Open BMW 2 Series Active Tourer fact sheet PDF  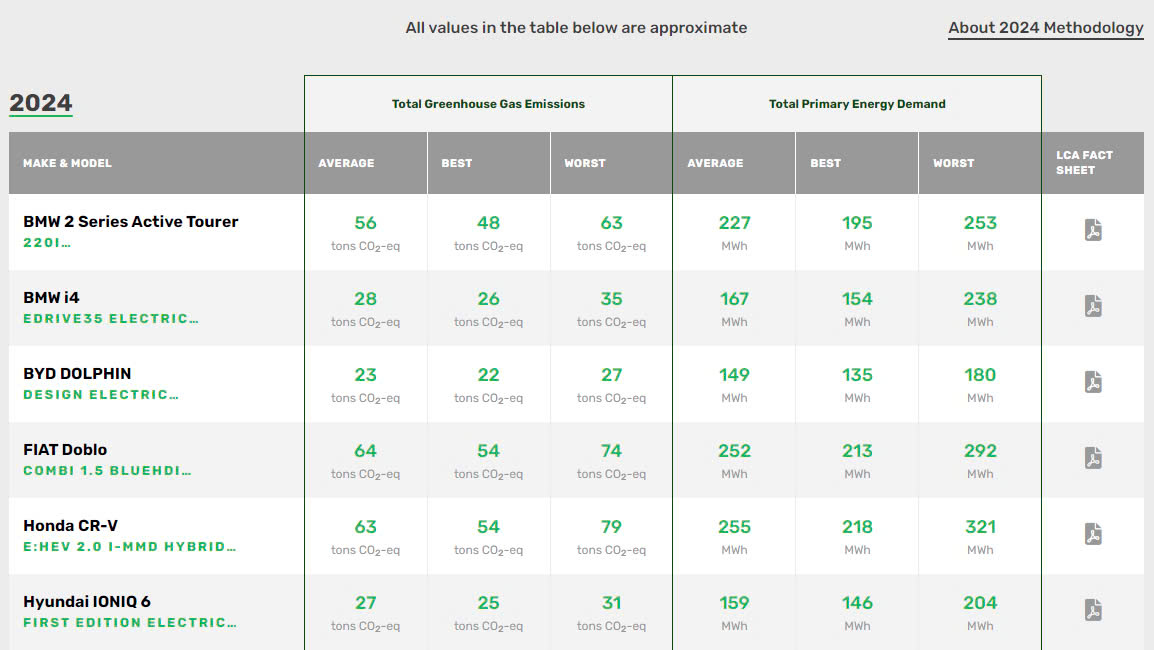(1093, 230)
